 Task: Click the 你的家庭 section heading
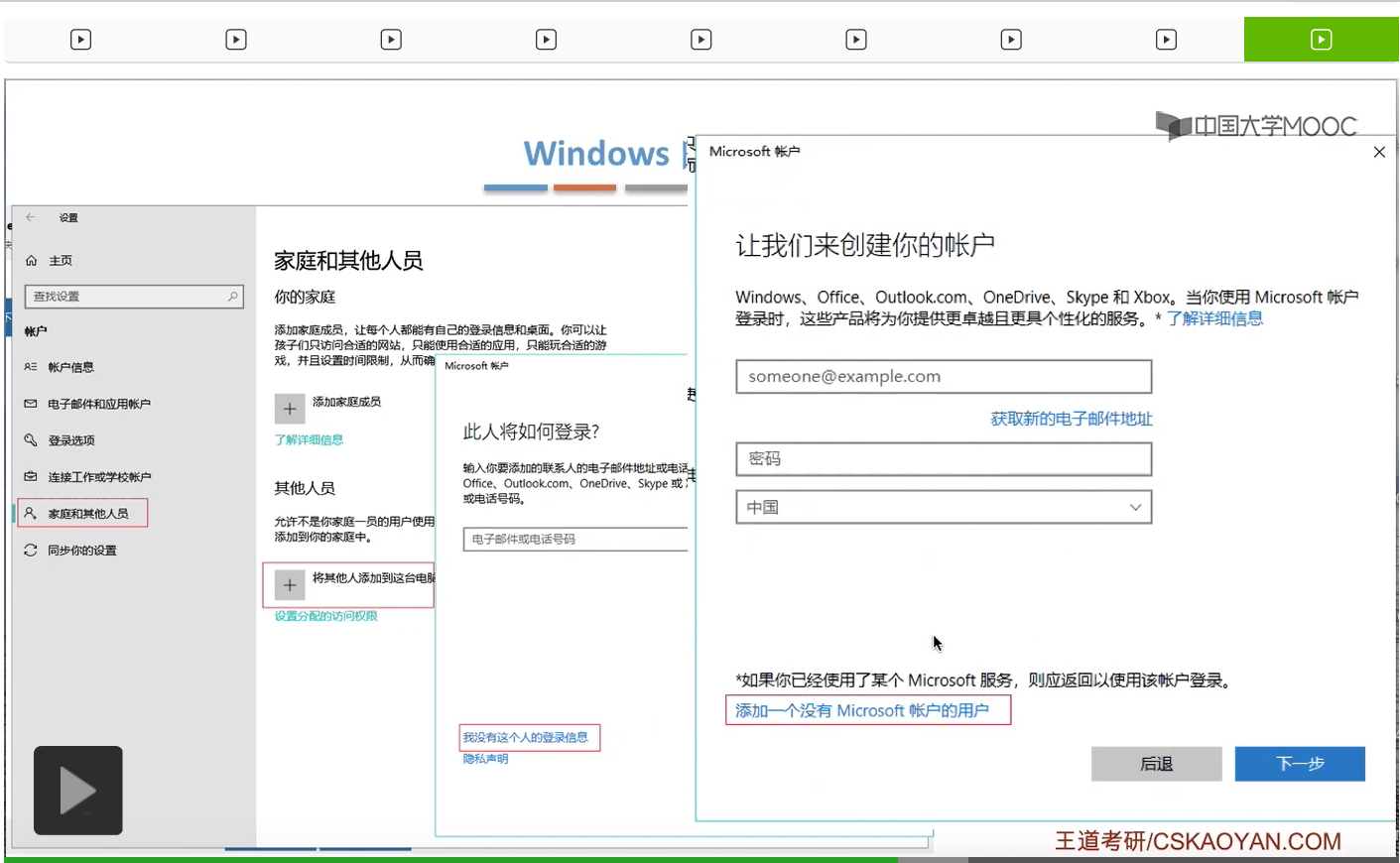pyautogui.click(x=305, y=297)
